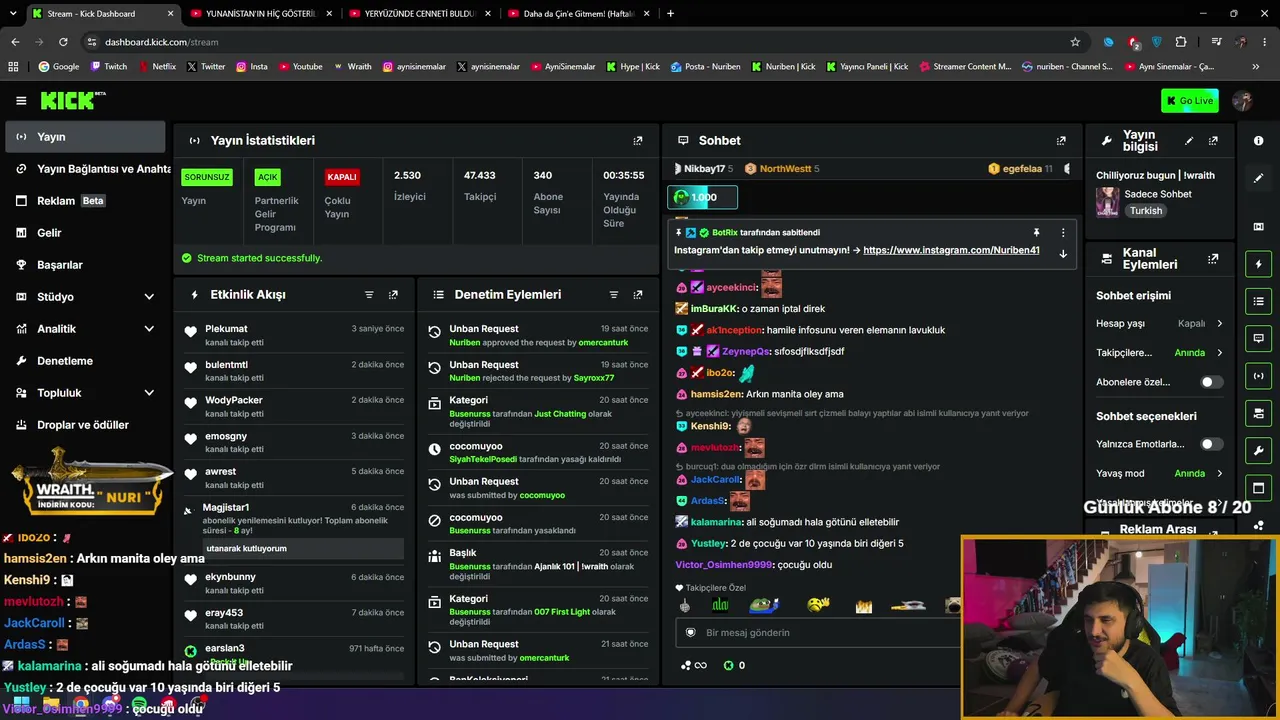The height and width of the screenshot is (720, 1280).
Task: Click the broadcast signal icon in the right rail
Action: point(1258,376)
